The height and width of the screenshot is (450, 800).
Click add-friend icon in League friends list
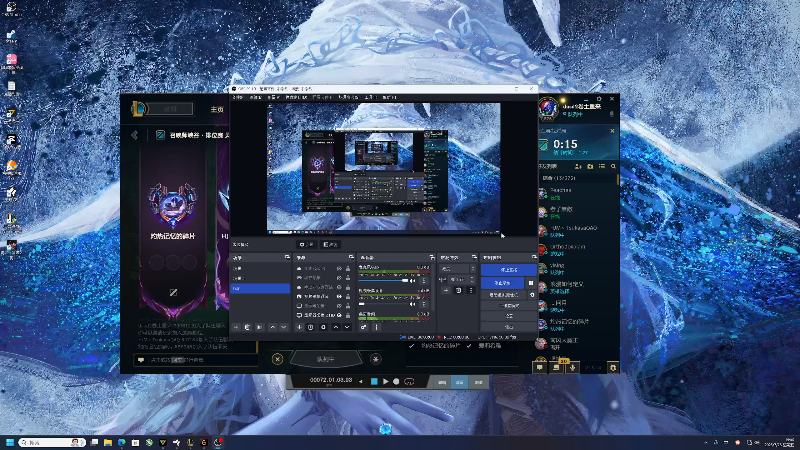click(x=578, y=166)
